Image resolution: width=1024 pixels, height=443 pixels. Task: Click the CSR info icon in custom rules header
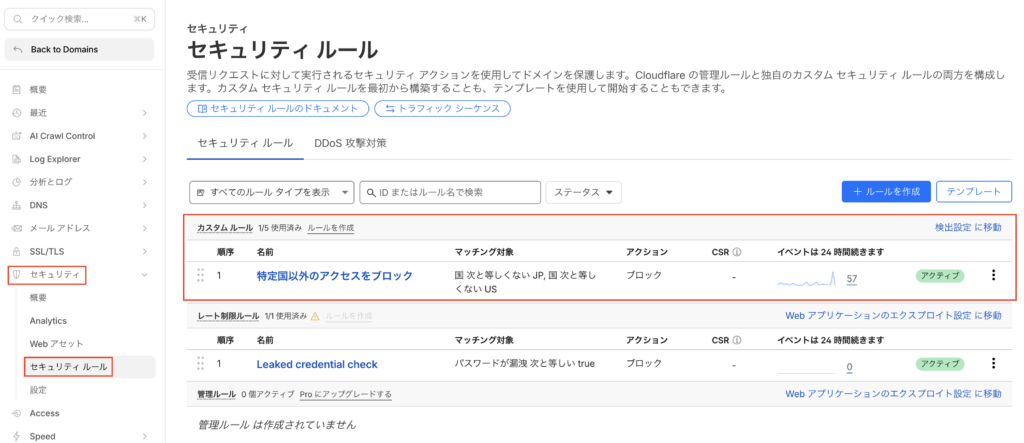[x=736, y=252]
